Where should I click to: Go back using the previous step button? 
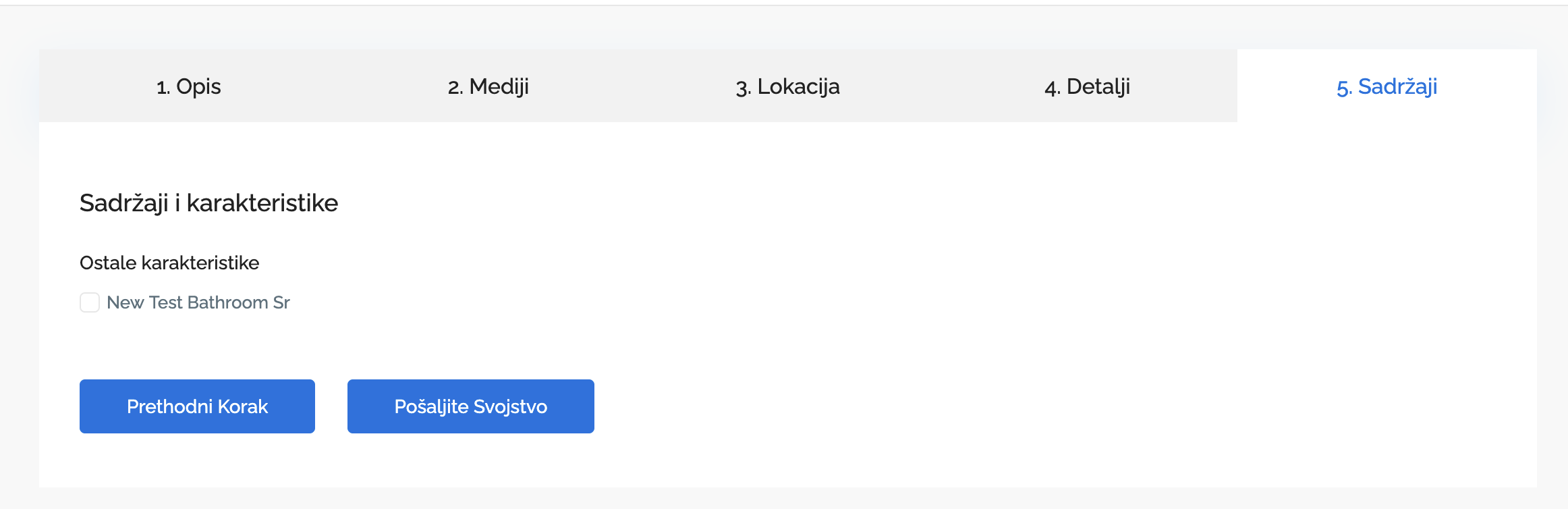click(x=197, y=406)
